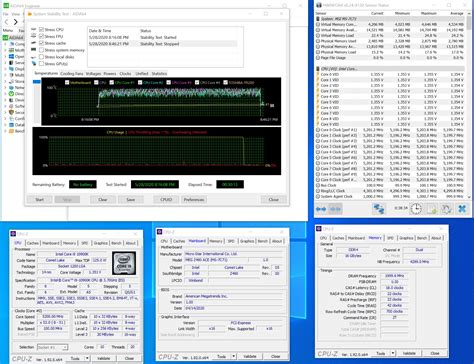Expand the Database node in AIDA64 tree
The width and height of the screenshot is (474, 364).
(5, 125)
